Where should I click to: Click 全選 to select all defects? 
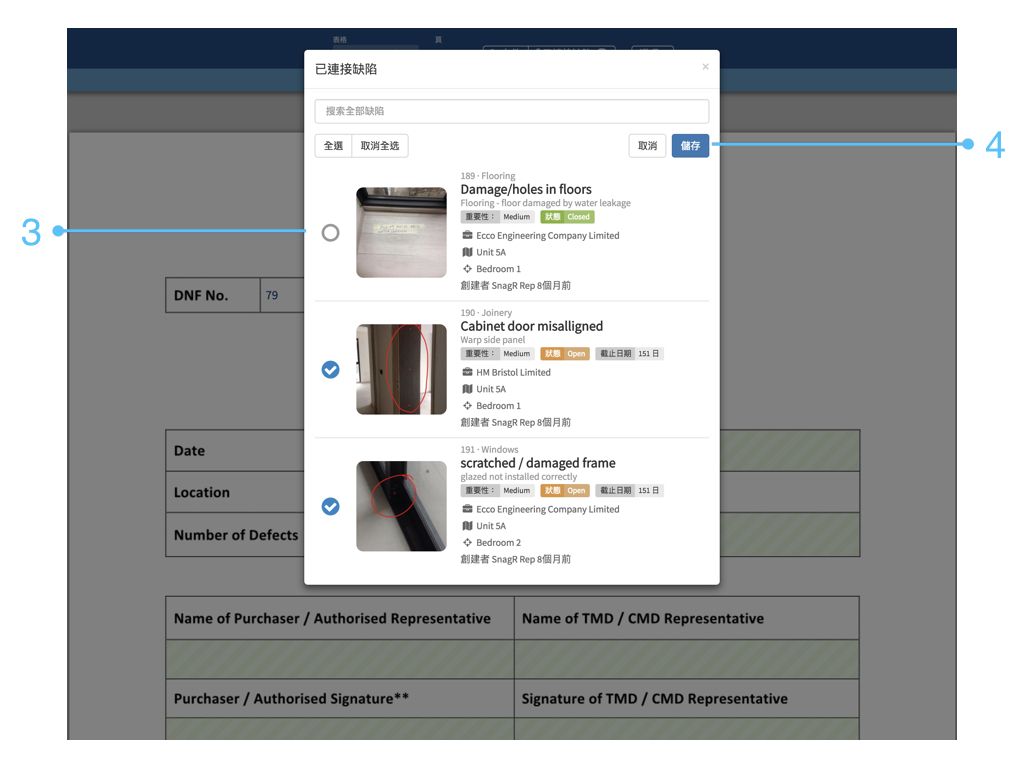click(333, 146)
